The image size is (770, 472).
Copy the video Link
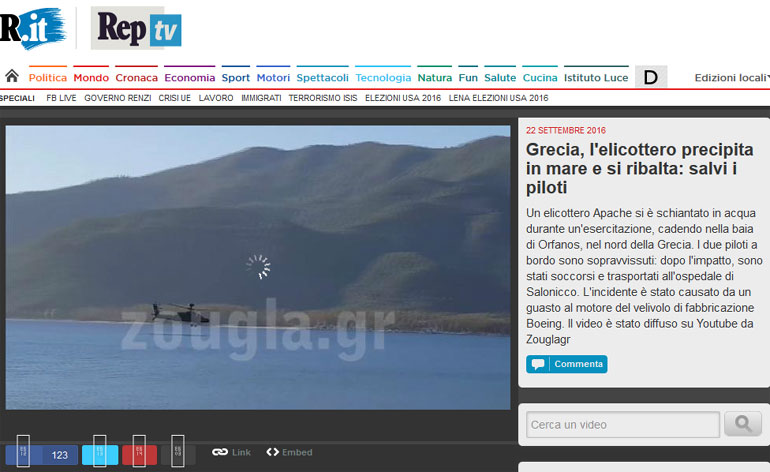[x=231, y=453]
